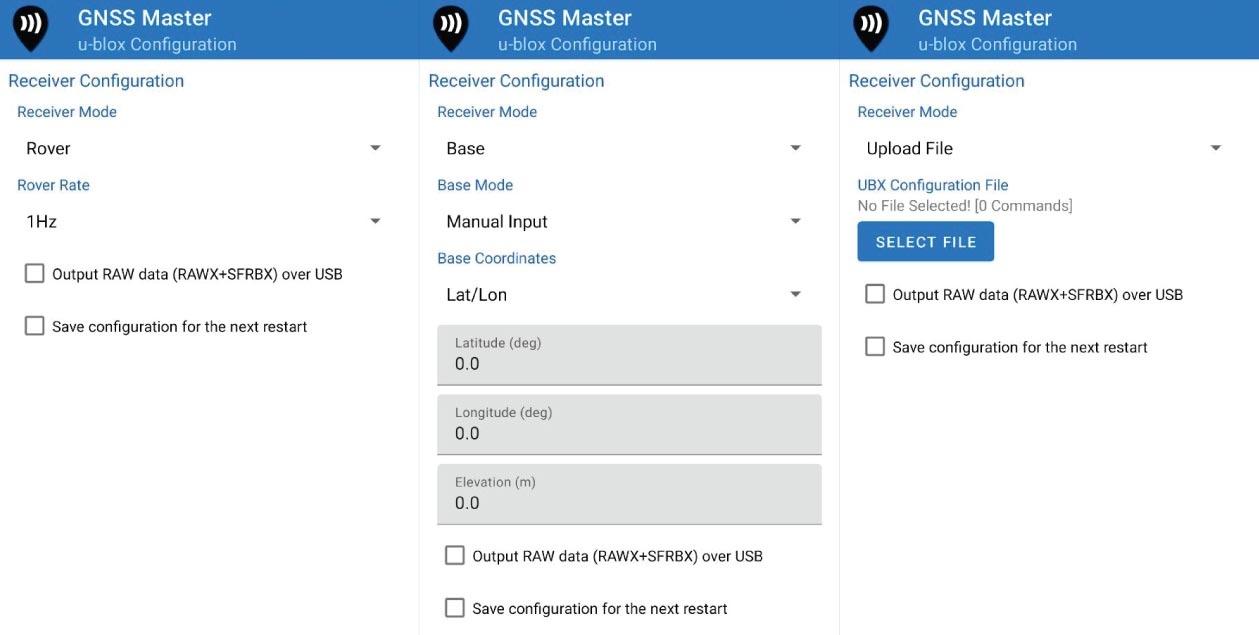
Task: Expand the Receiver Mode dropdown showing Base
Action: 620,147
